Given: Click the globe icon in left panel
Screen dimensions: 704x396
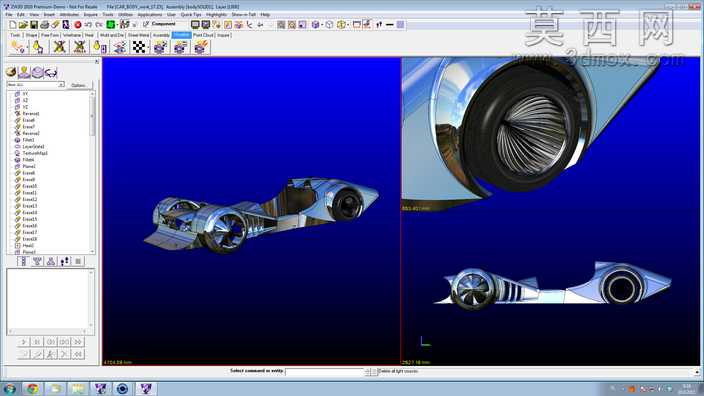Looking at the screenshot, I should [11, 72].
